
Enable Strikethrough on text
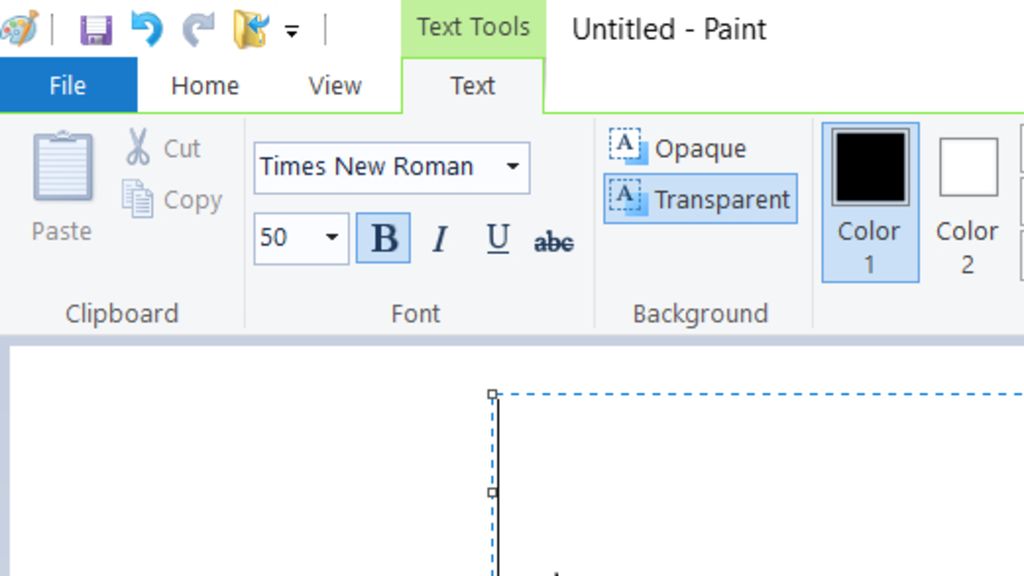pyautogui.click(x=554, y=241)
